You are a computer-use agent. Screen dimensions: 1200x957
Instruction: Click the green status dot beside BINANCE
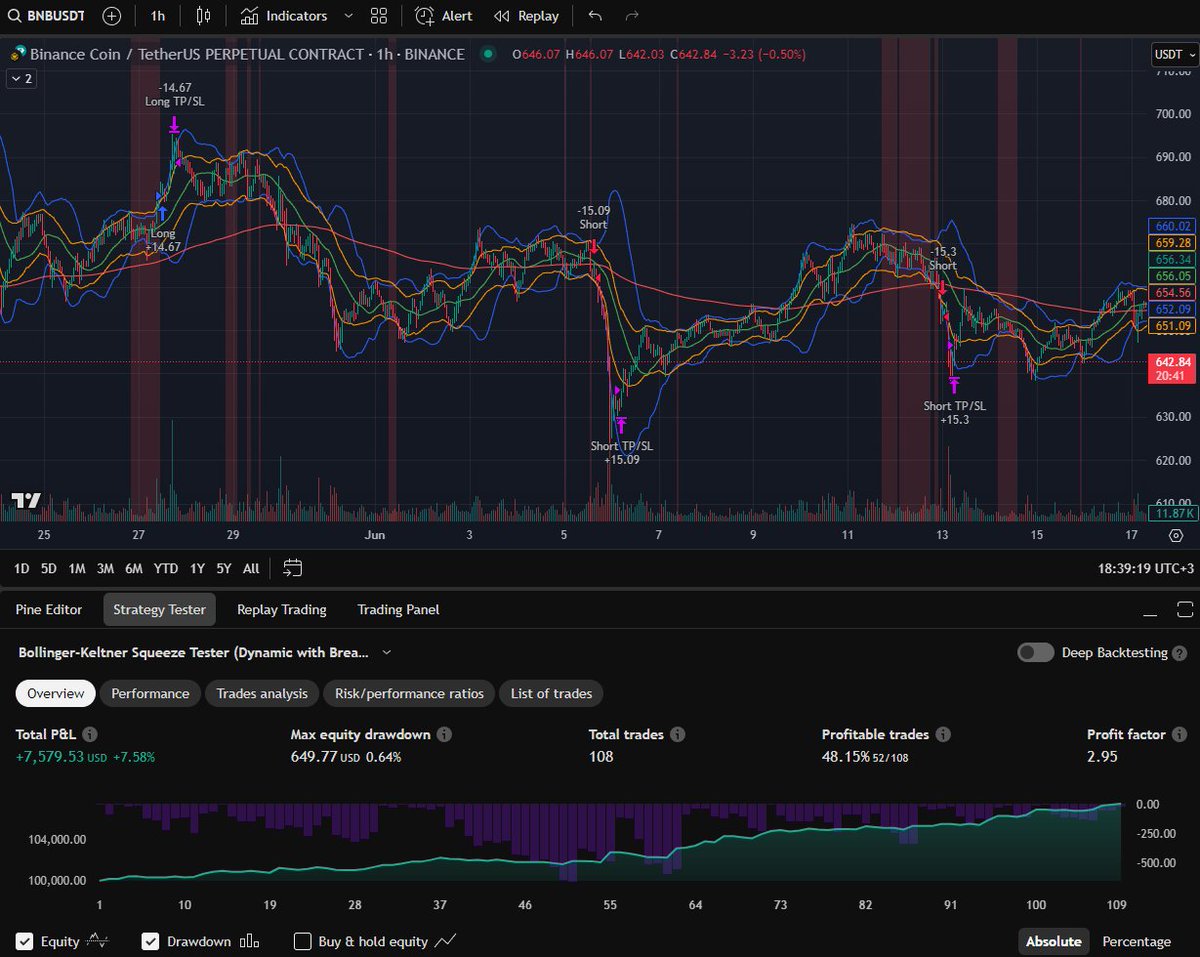[487, 54]
